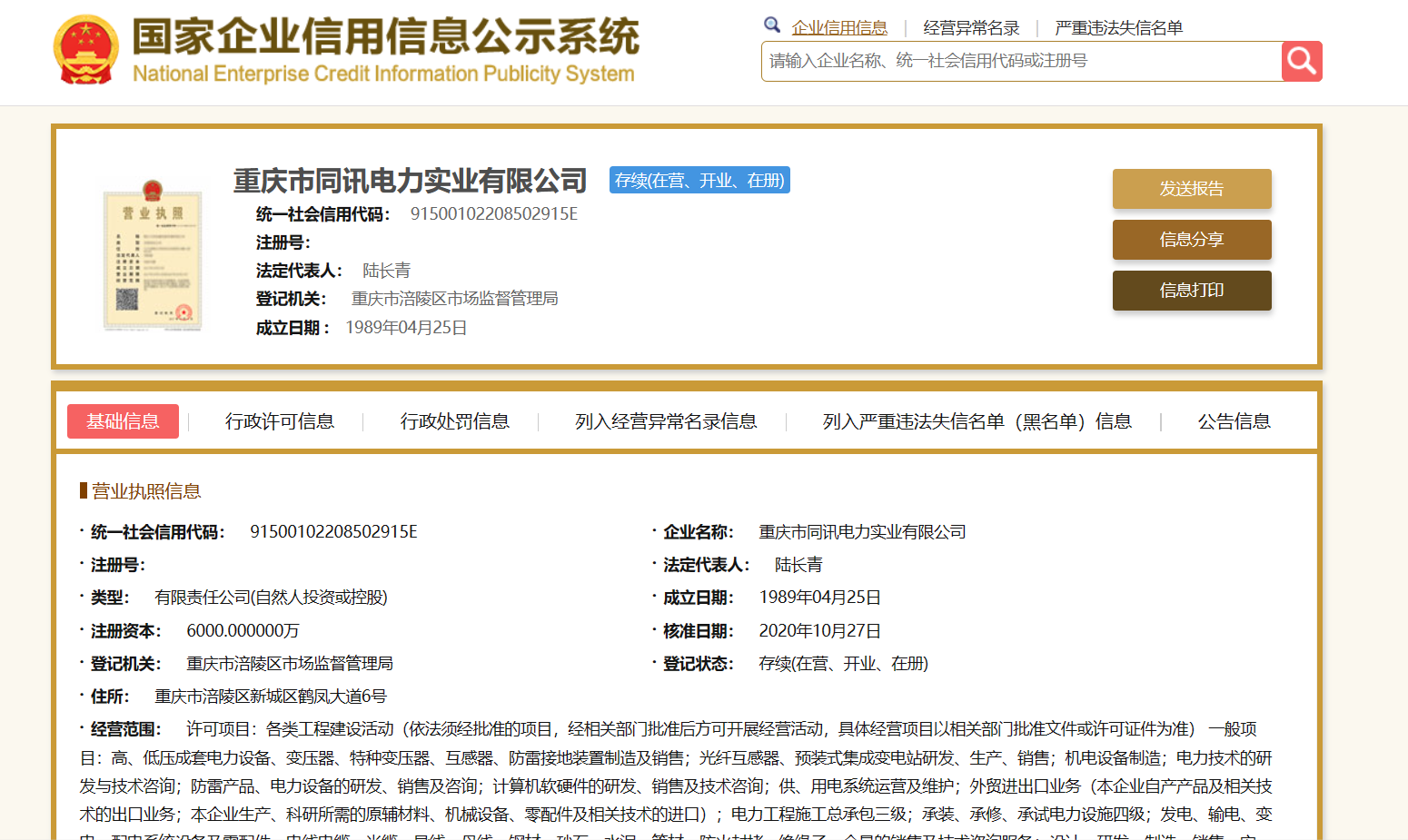
Task: Click the 信息分享 button
Action: pos(1192,240)
